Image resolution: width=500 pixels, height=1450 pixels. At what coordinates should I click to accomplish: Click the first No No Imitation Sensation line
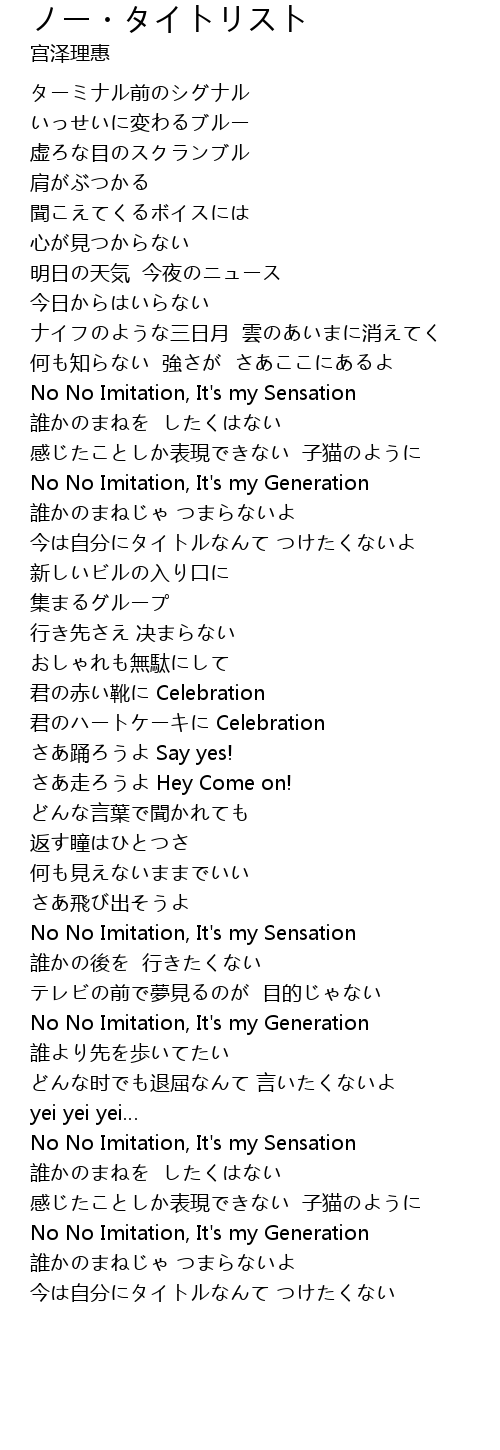click(x=193, y=393)
